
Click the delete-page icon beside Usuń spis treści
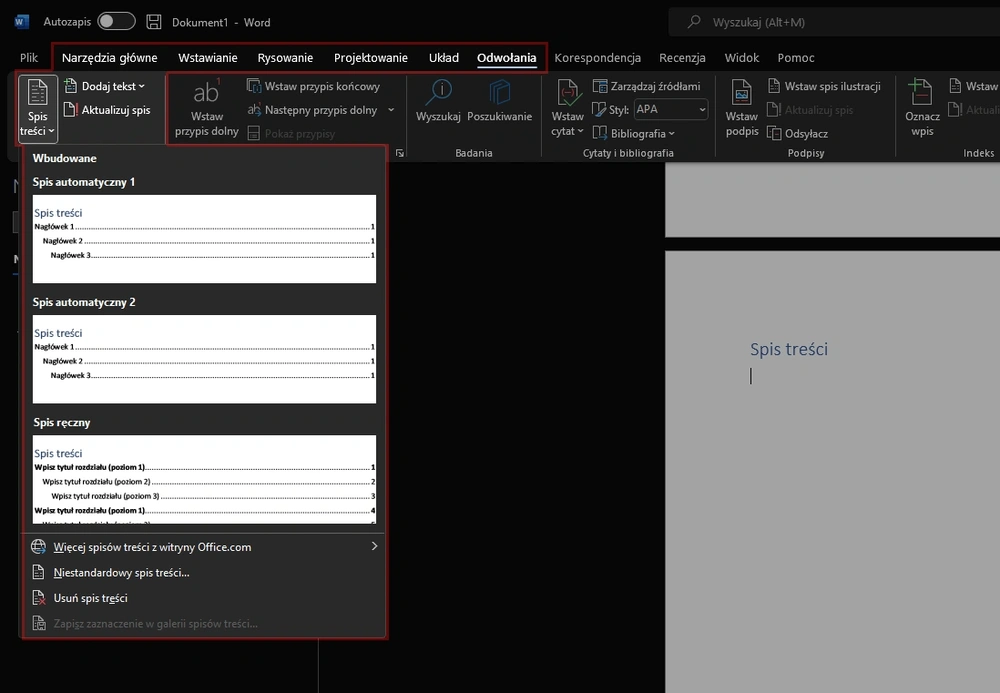pyautogui.click(x=39, y=598)
